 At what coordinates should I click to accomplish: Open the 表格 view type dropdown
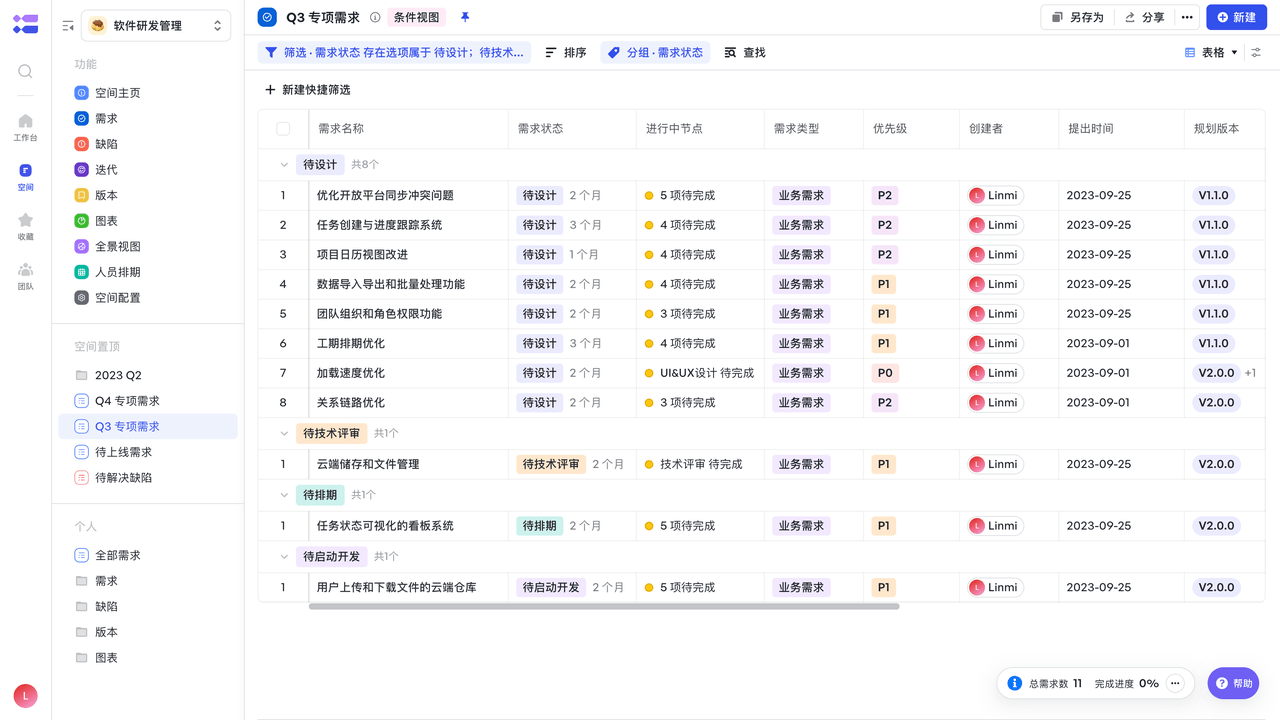[1212, 52]
